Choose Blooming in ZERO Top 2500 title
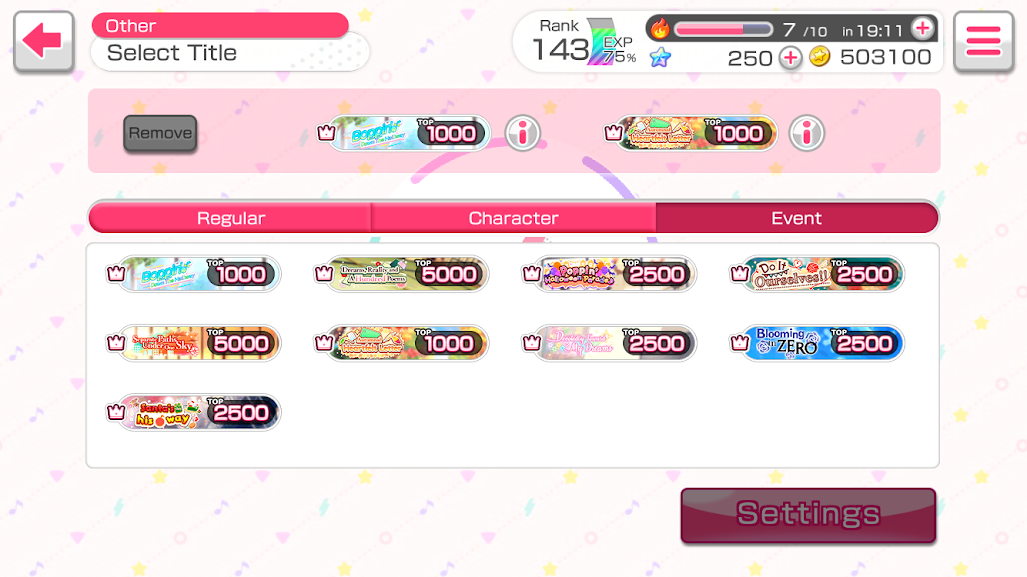Image resolution: width=1027 pixels, height=577 pixels. pos(817,343)
